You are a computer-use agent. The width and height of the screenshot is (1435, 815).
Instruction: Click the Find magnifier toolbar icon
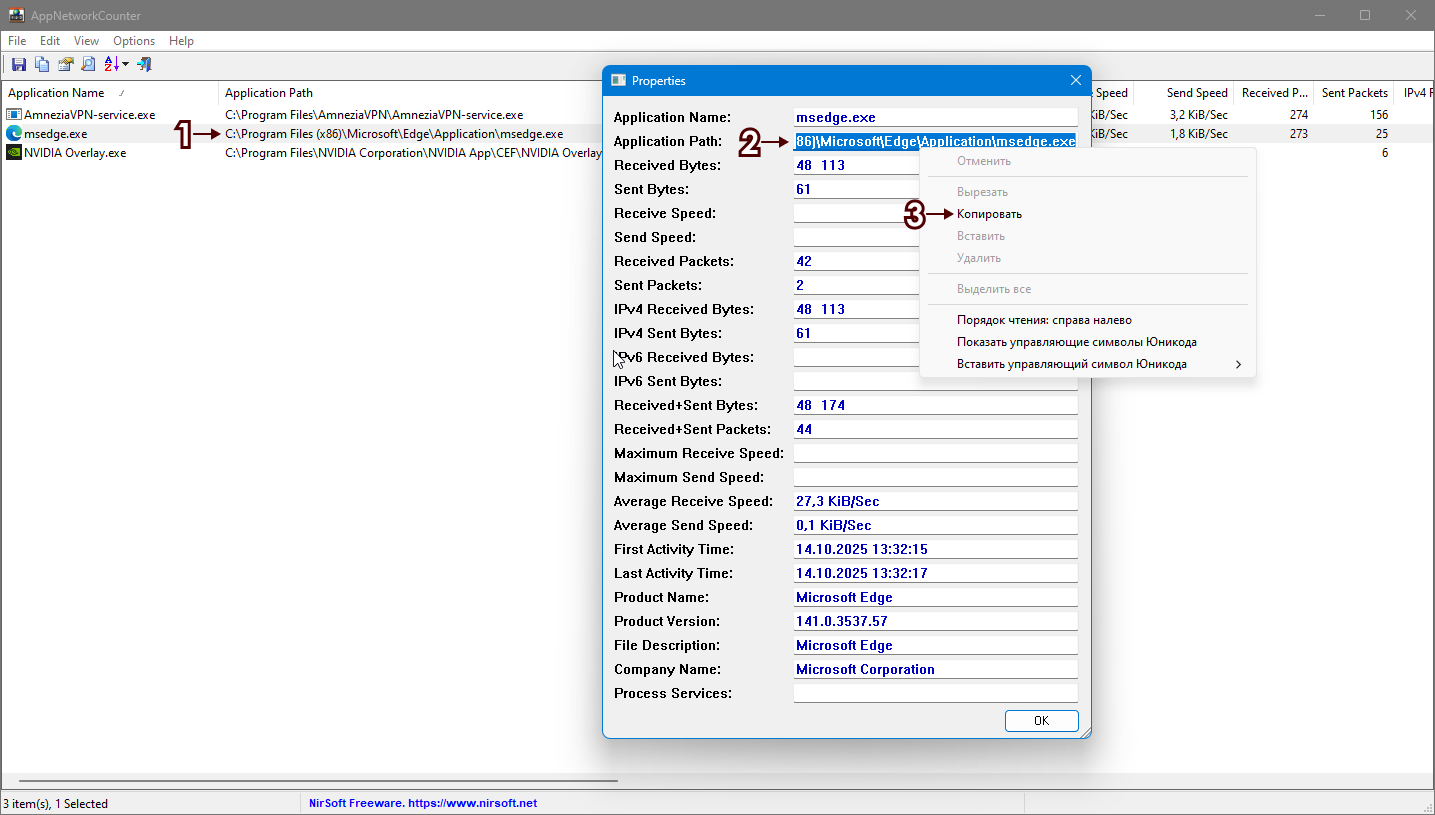pos(88,64)
